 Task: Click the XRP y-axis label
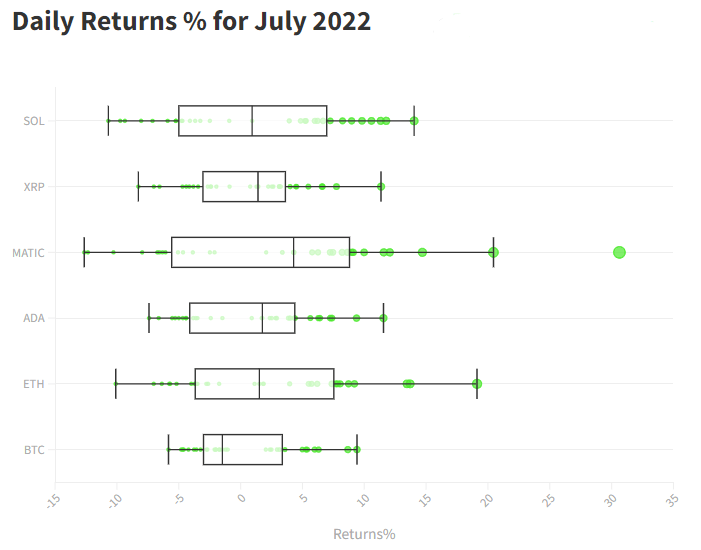[x=34, y=187]
